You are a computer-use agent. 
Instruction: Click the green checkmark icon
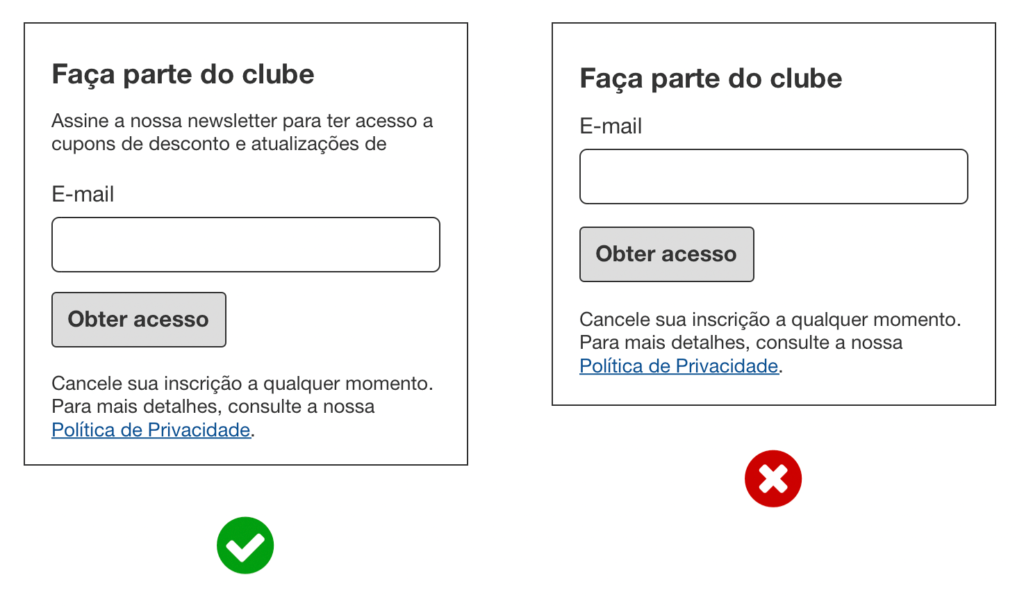point(245,545)
